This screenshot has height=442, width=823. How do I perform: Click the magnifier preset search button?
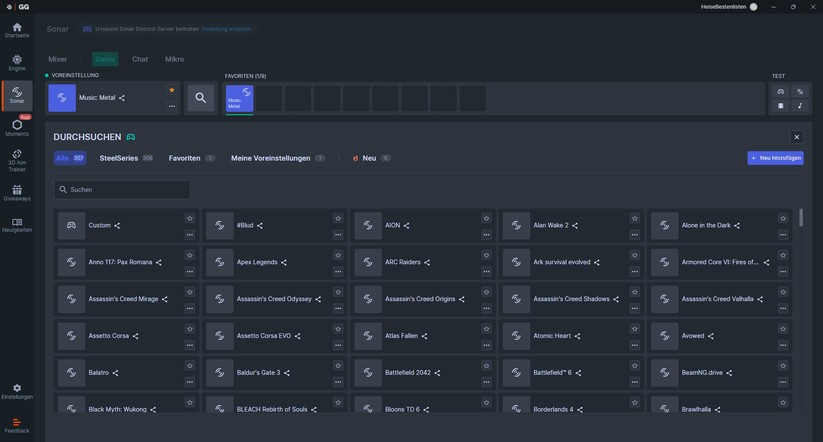[201, 98]
